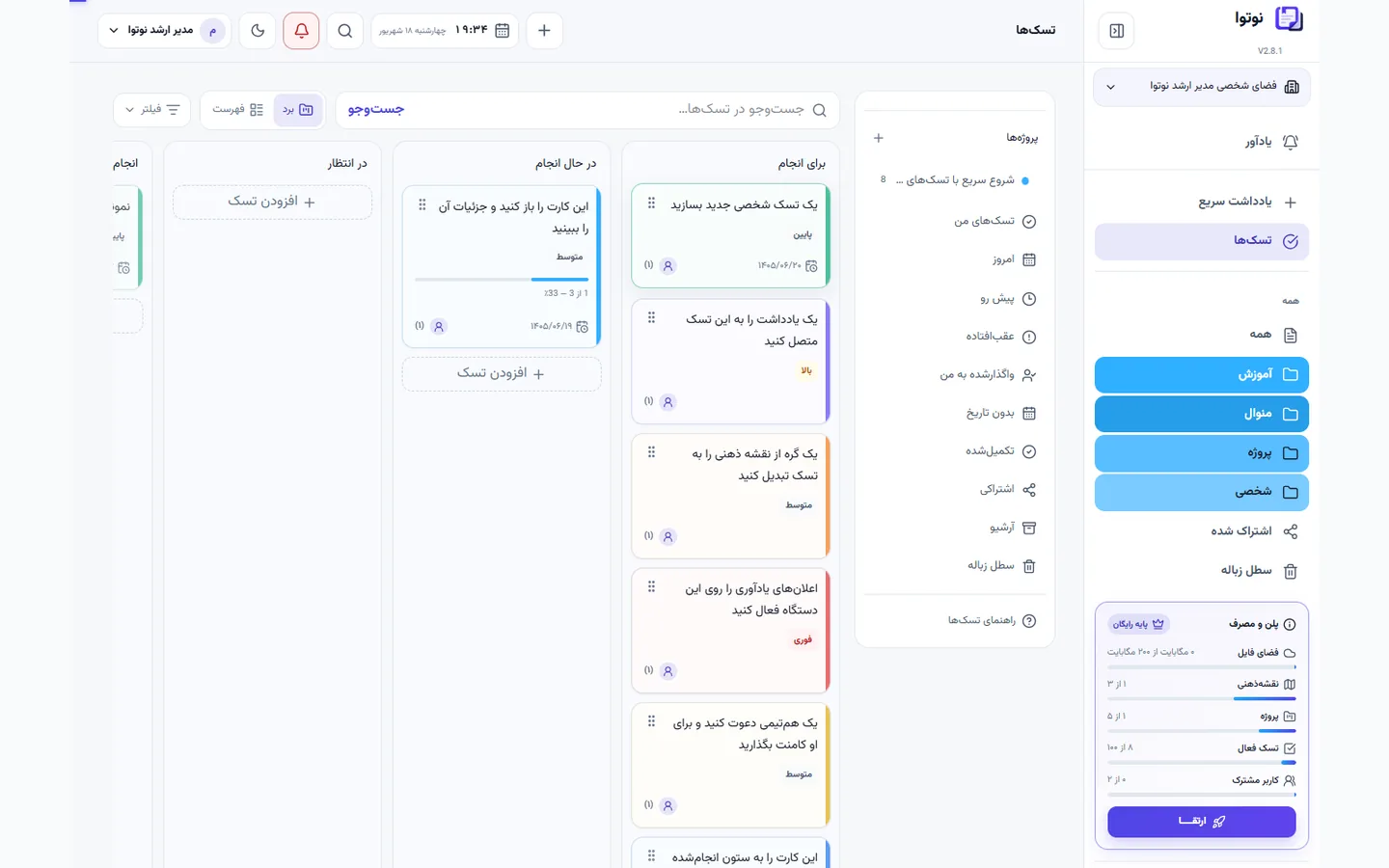This screenshot has width=1389, height=868.
Task: Open یادآور reminders in the sidebar
Action: [x=1202, y=142]
